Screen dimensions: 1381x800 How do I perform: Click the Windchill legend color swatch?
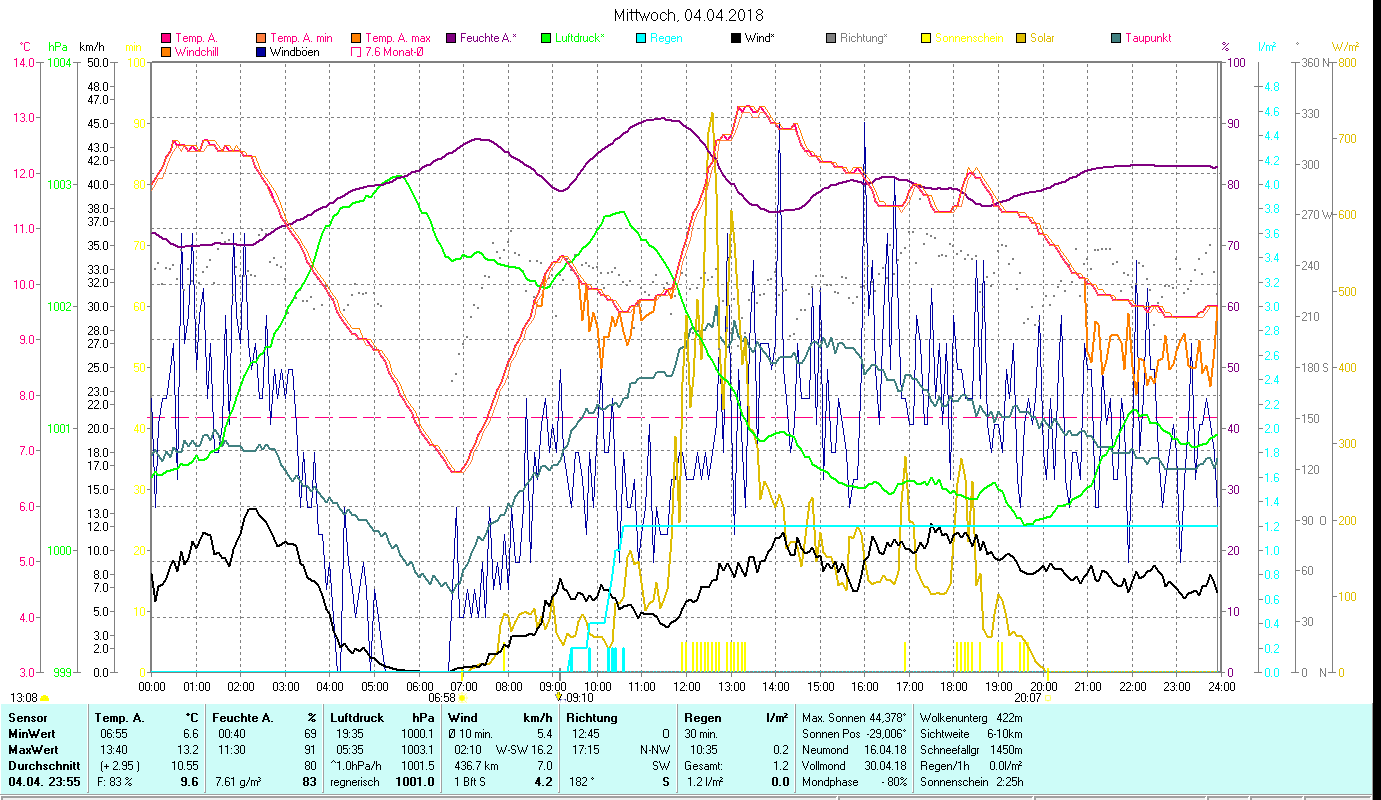[165, 51]
